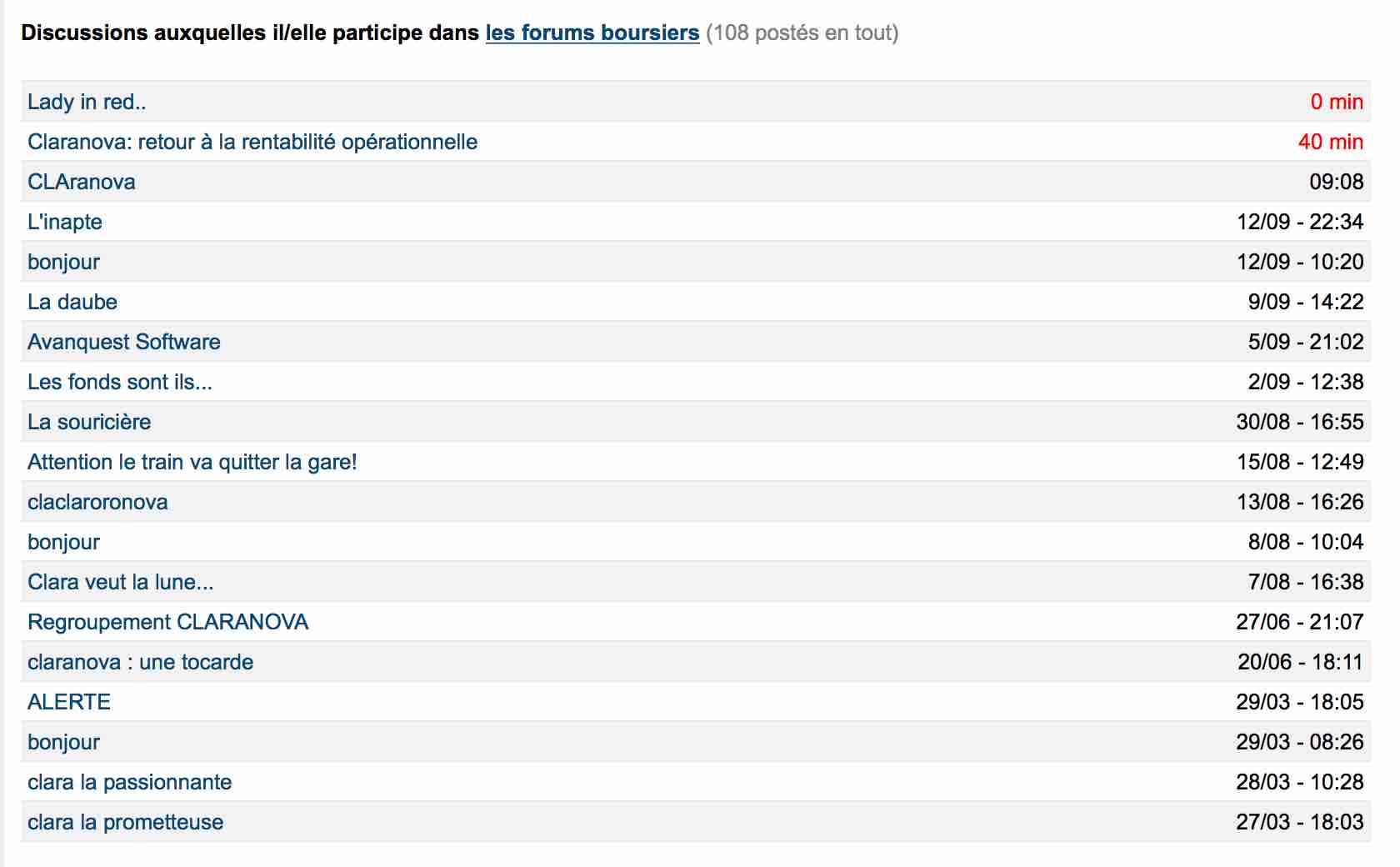Open the 'les forums boursiers' link
The image size is (1400, 867).
tap(592, 33)
